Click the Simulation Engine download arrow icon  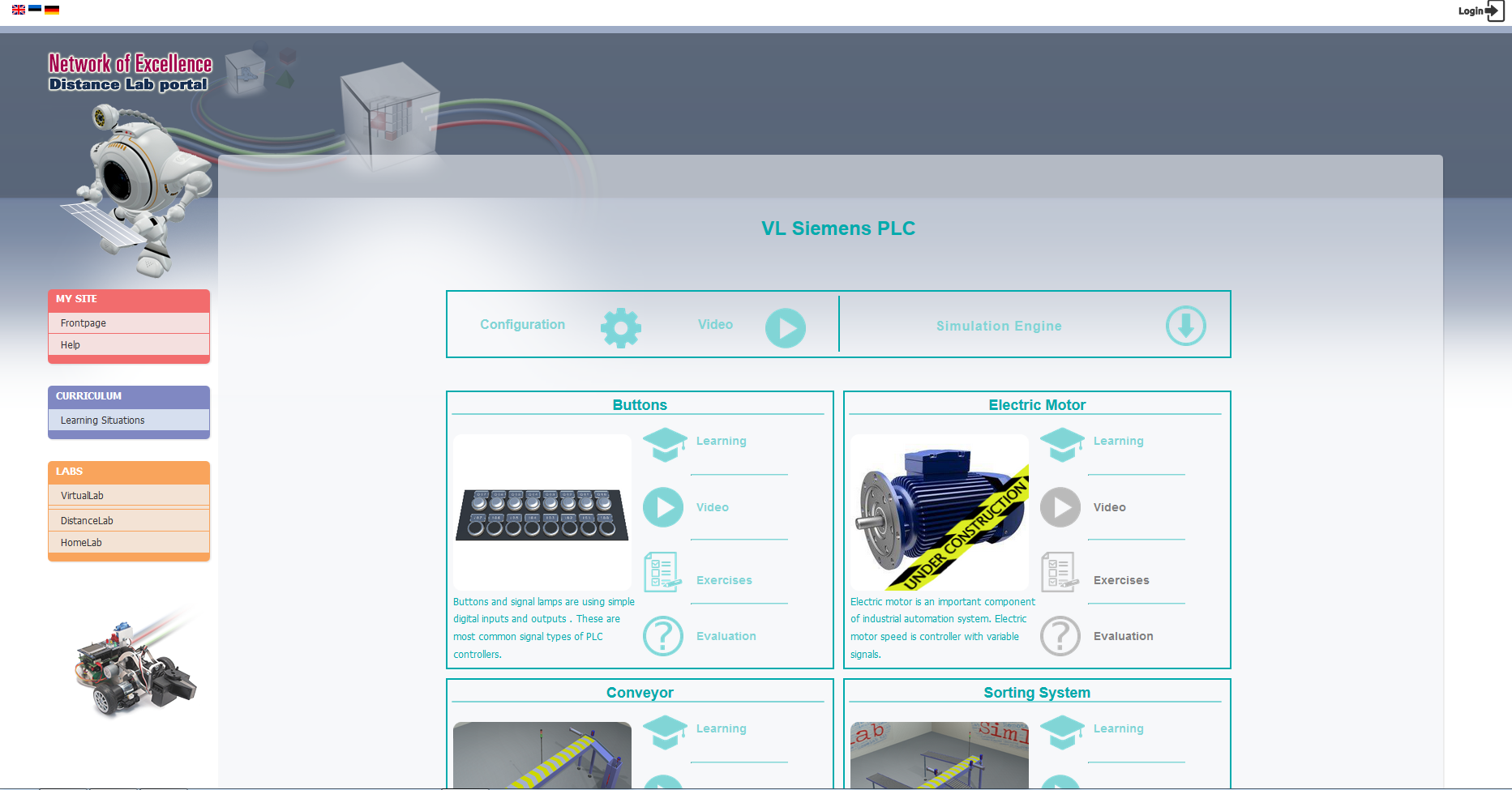(x=1185, y=326)
